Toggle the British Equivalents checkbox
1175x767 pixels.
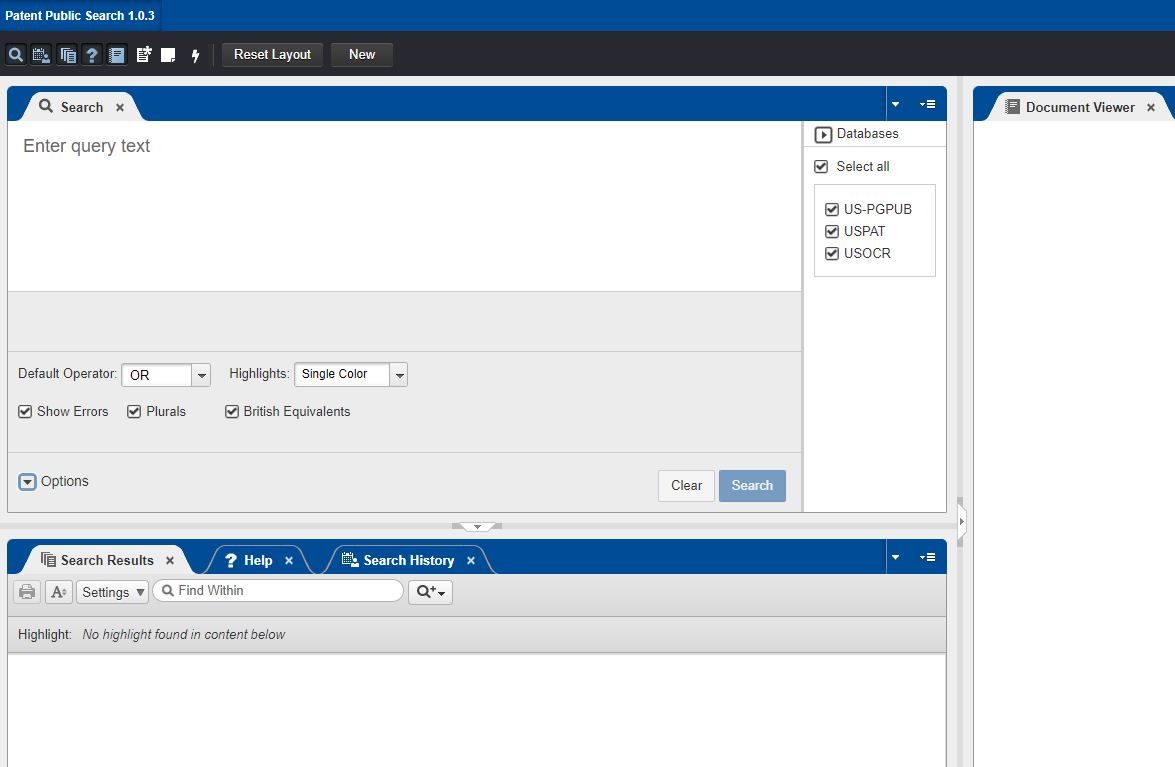232,411
